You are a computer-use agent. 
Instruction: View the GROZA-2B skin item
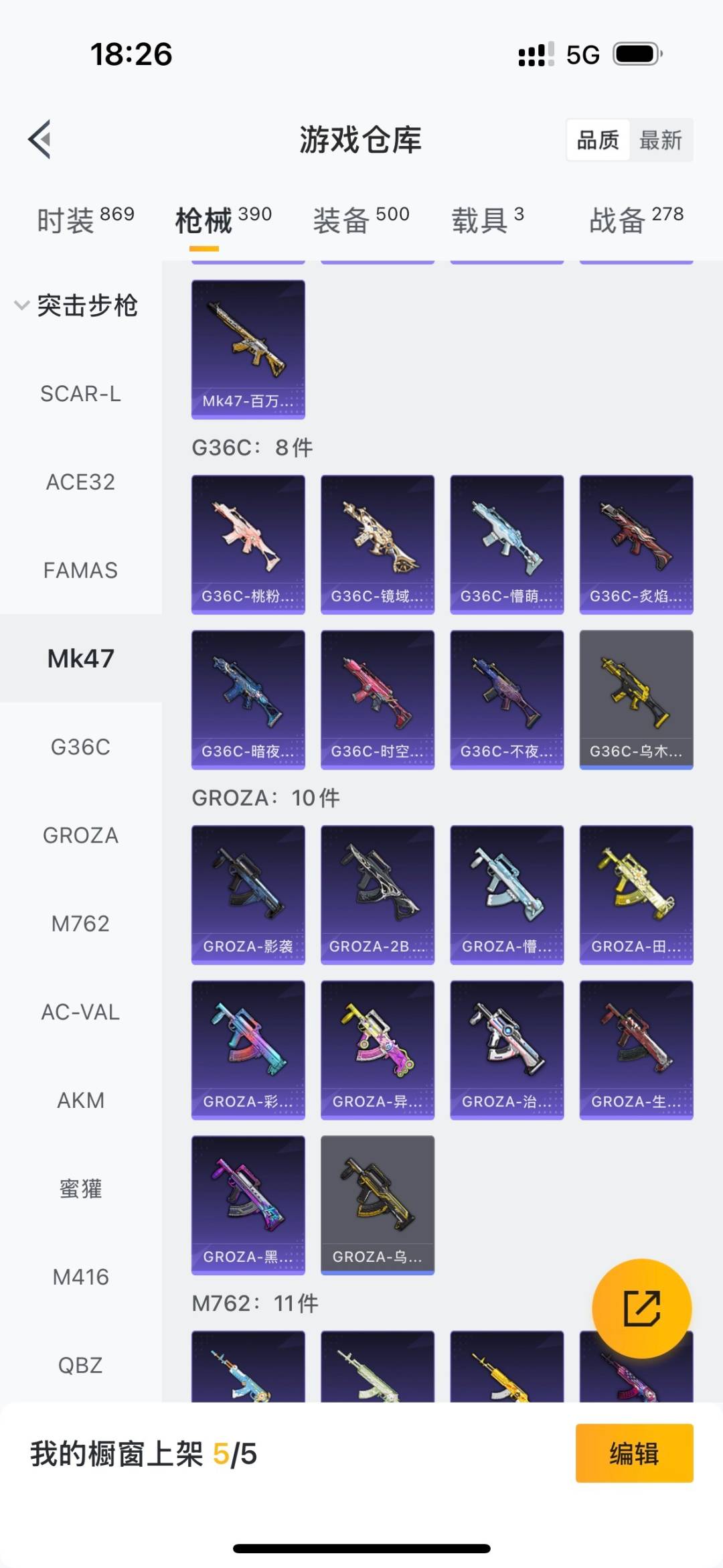pyautogui.click(x=378, y=895)
